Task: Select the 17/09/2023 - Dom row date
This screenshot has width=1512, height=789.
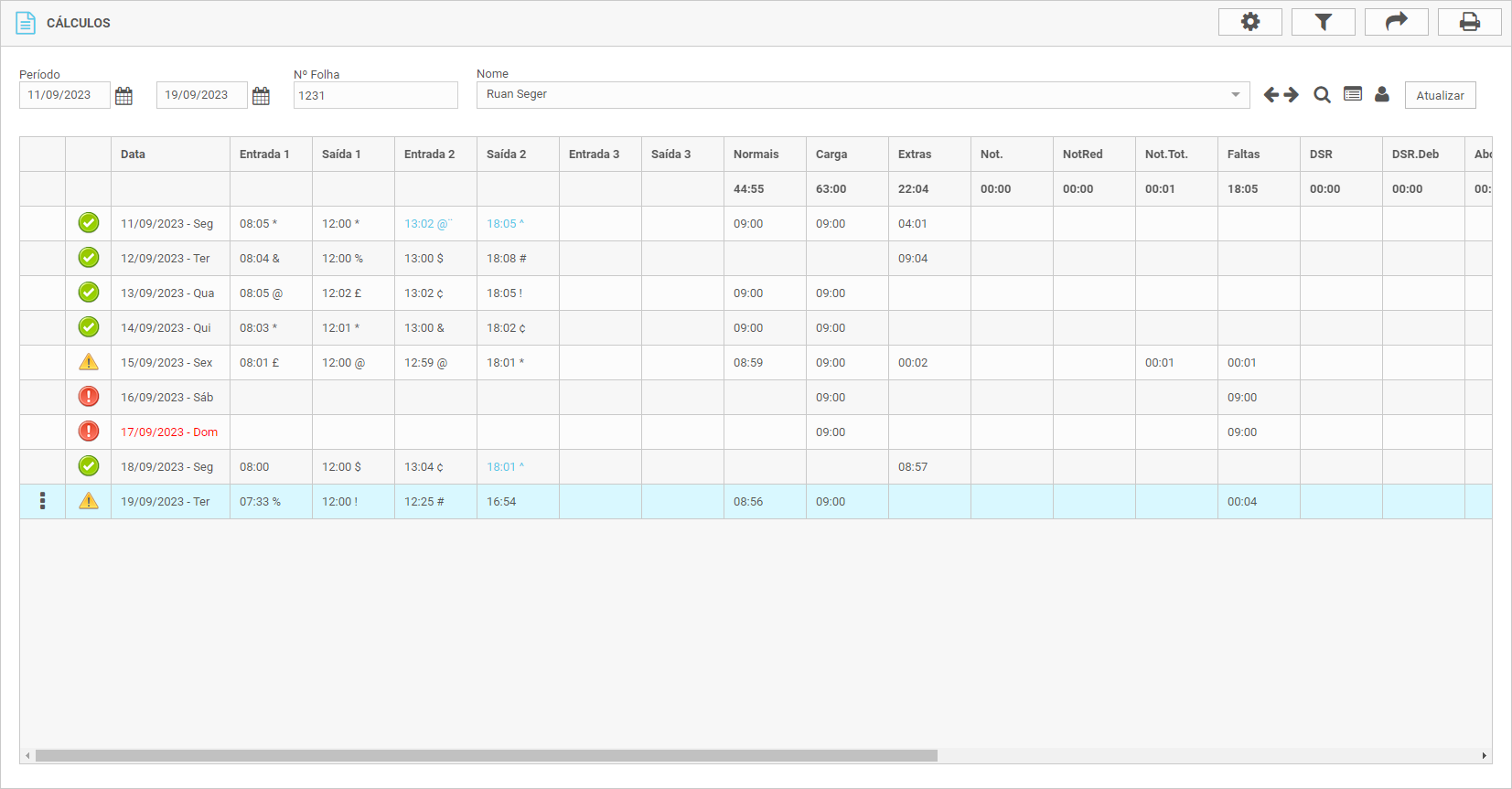Action: click(x=169, y=432)
